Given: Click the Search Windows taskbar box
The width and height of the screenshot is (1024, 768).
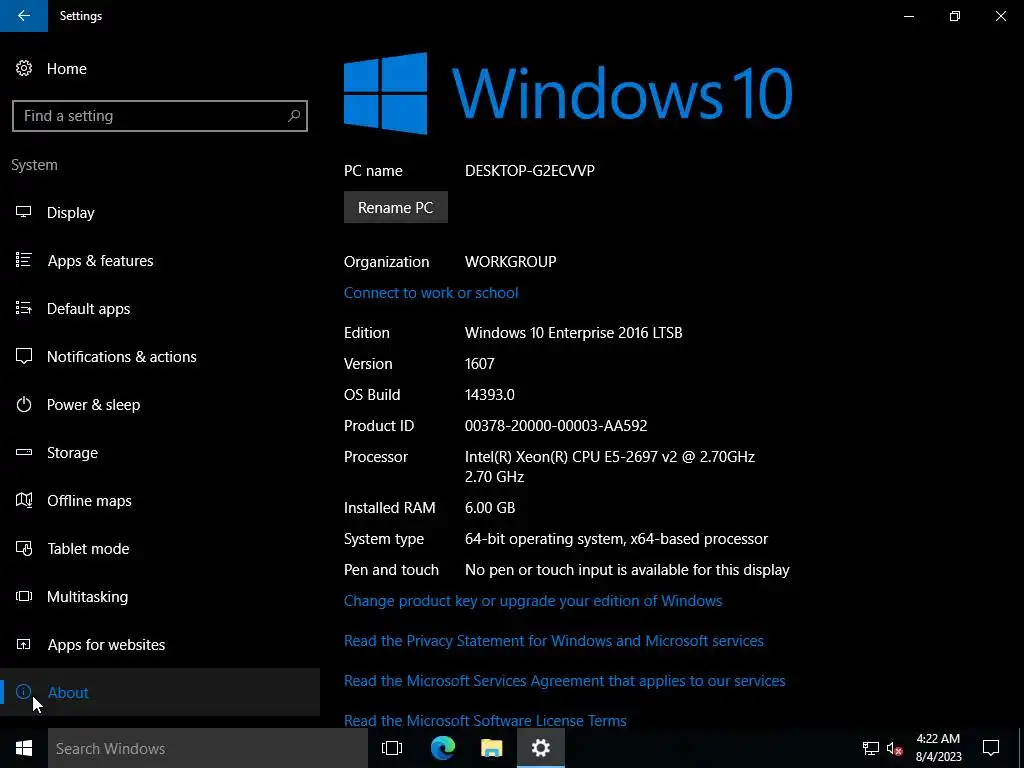Looking at the screenshot, I should click(208, 748).
